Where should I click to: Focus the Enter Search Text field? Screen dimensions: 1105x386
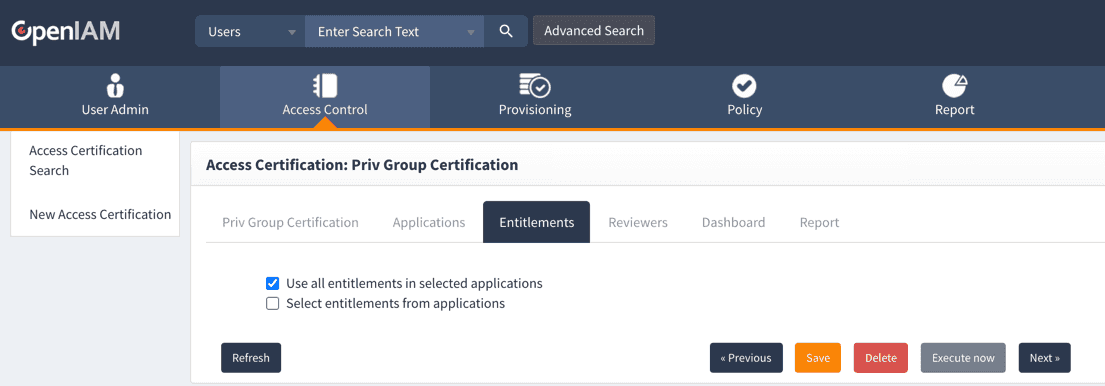coord(395,32)
